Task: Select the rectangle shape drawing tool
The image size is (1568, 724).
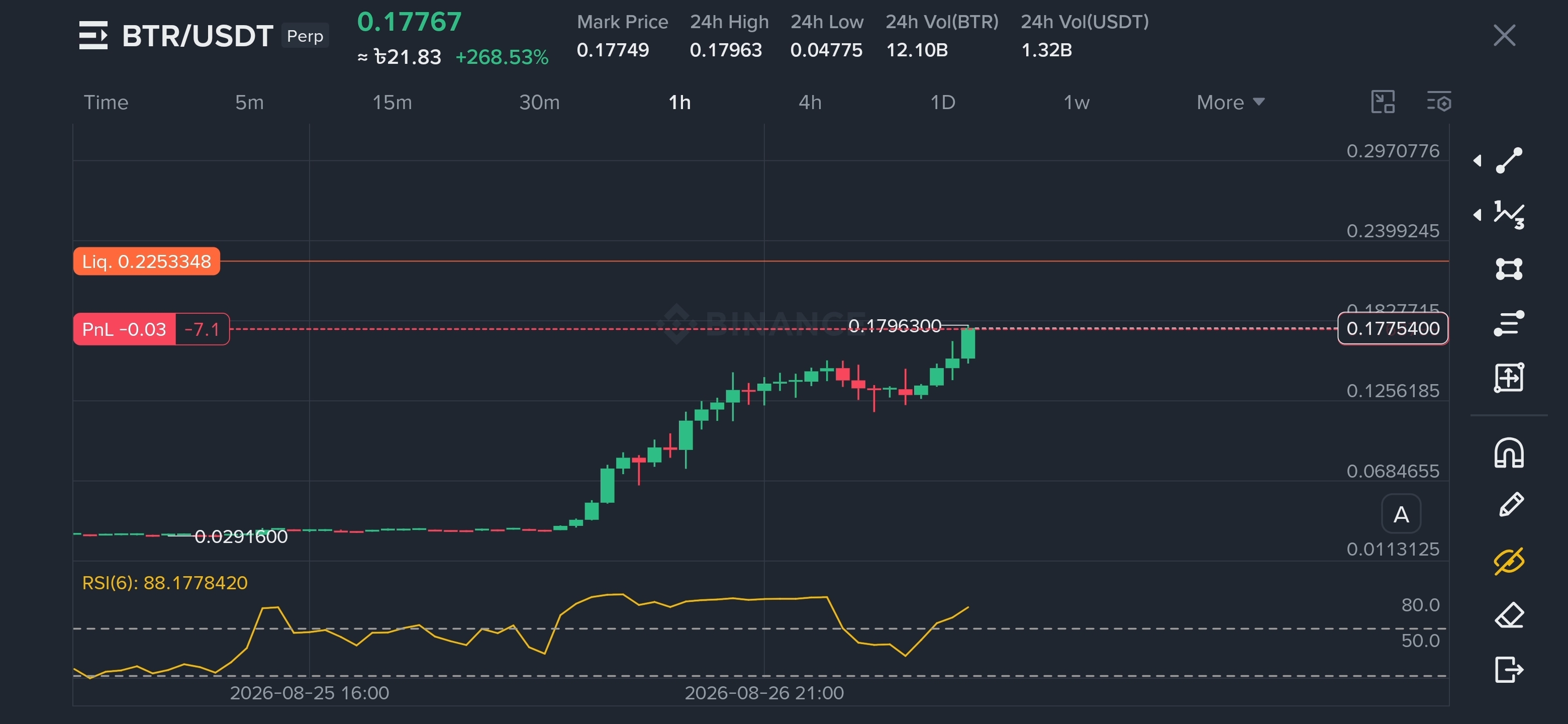Action: pos(1509,269)
